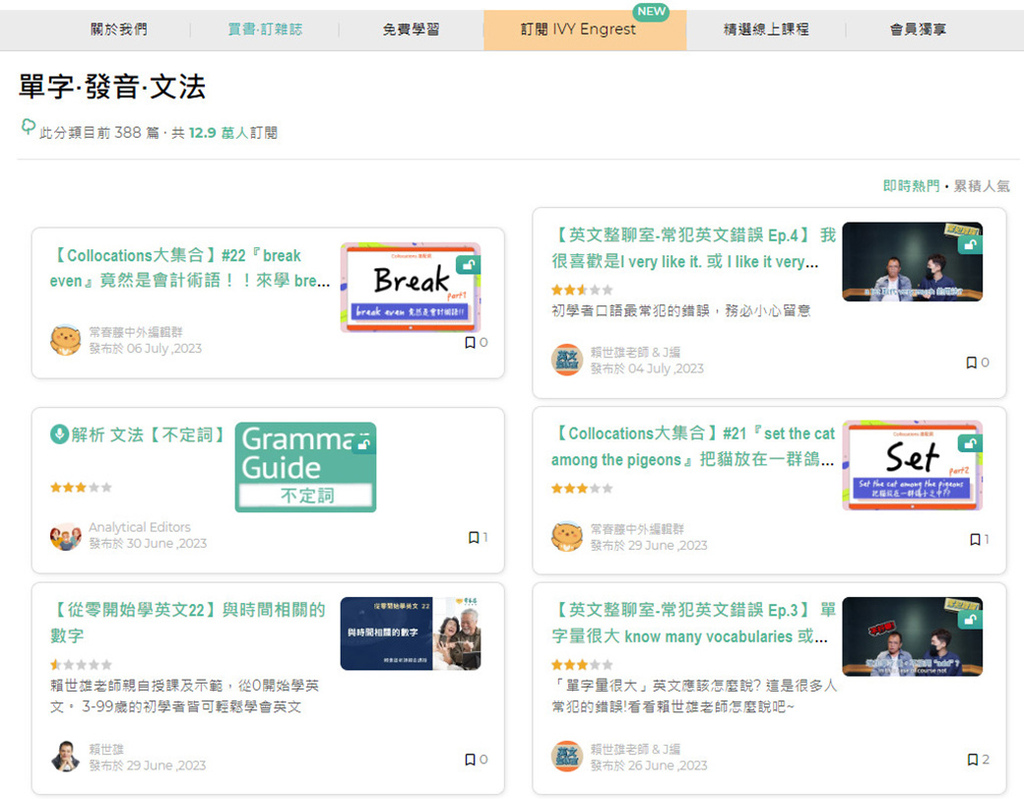This screenshot has width=1024, height=799.
Task: Click star rating on Collocations #21 card
Action: click(582, 488)
